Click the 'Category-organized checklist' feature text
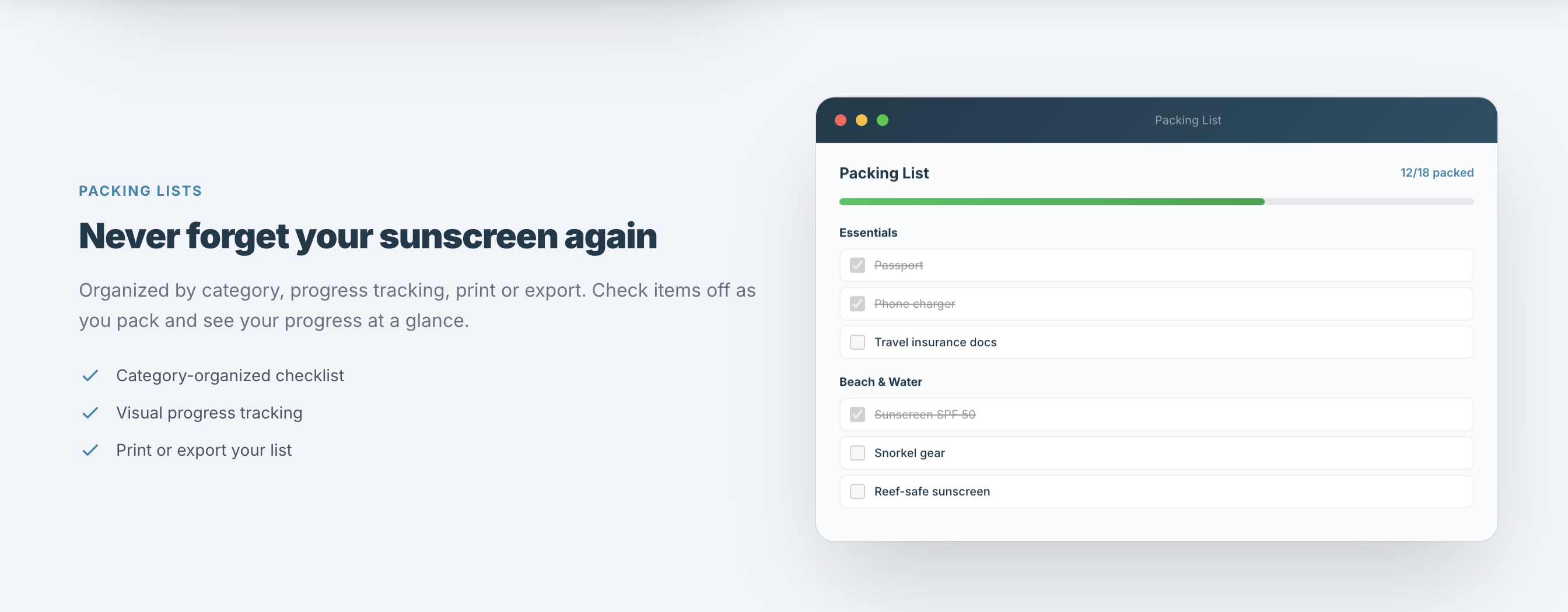Screen dimensions: 1568x612 pos(230,376)
